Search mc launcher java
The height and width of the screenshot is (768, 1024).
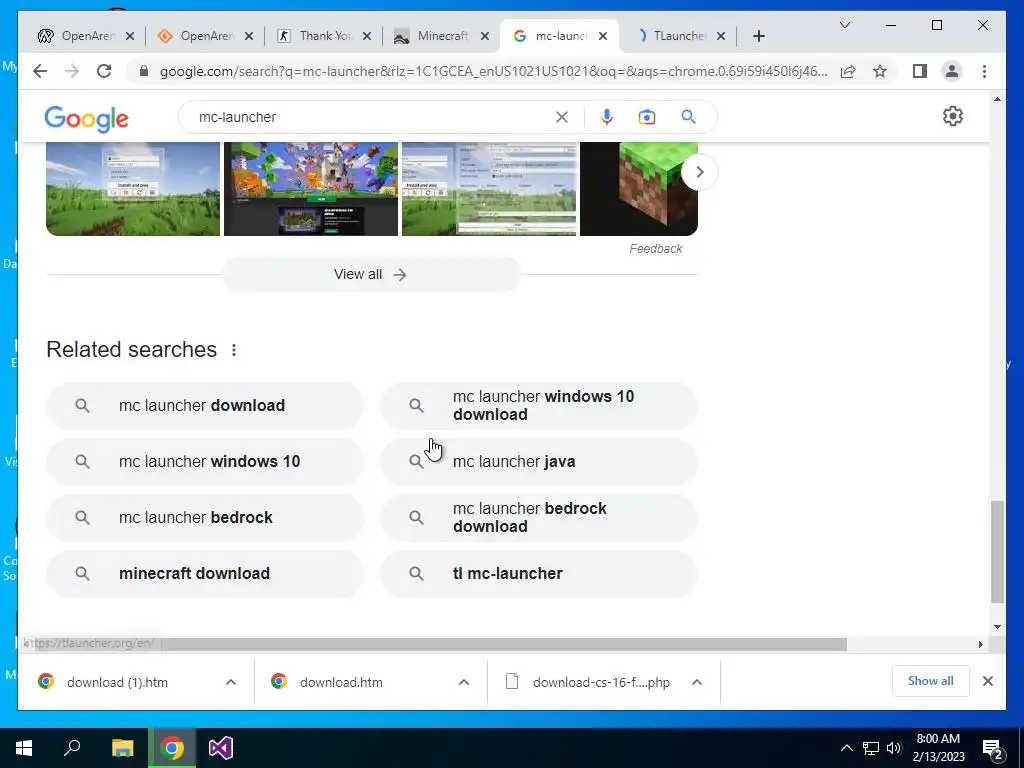(539, 462)
